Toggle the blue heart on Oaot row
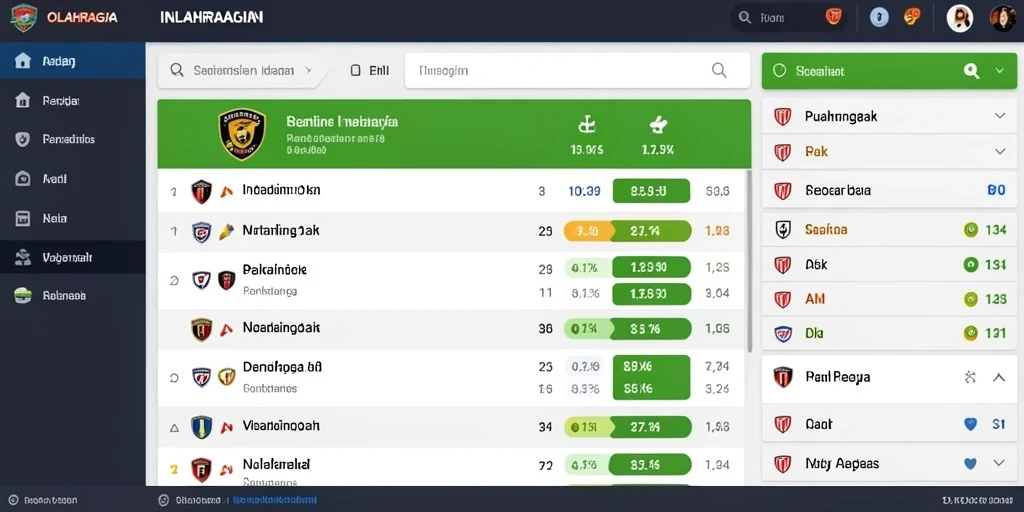Image resolution: width=1024 pixels, height=512 pixels. click(x=970, y=424)
